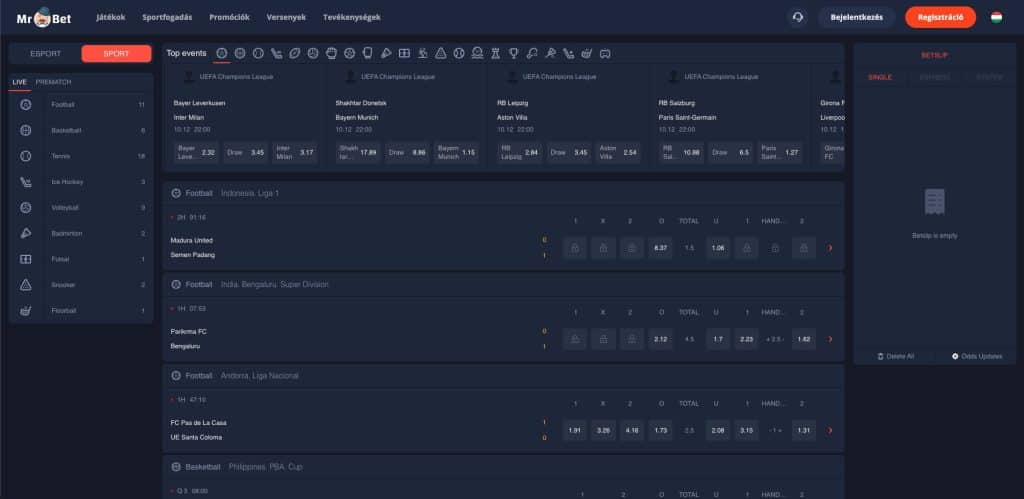The height and width of the screenshot is (499, 1024).
Task: Click the live support headset icon
Action: point(797,17)
